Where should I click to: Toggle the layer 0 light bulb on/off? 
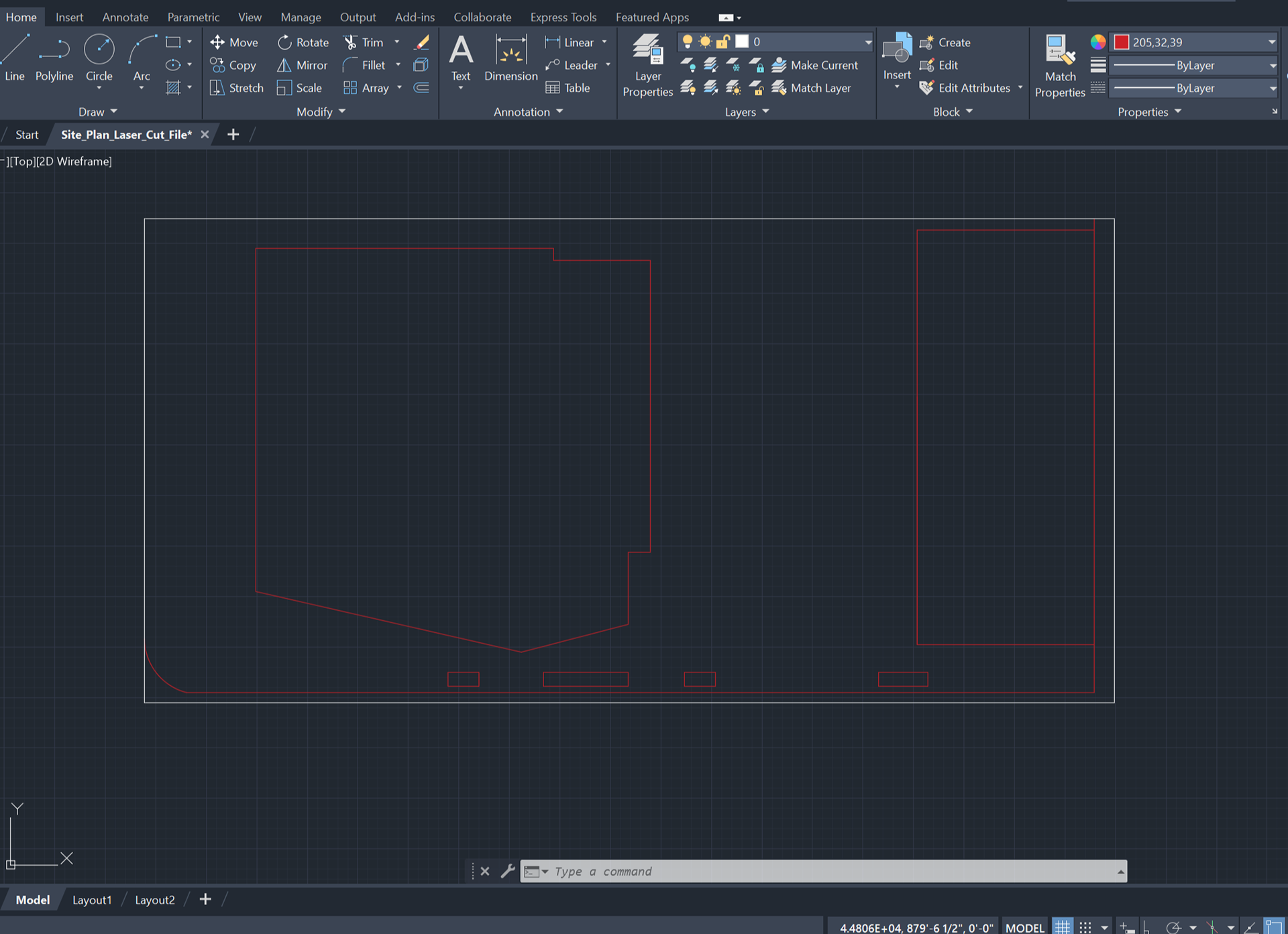[x=688, y=42]
